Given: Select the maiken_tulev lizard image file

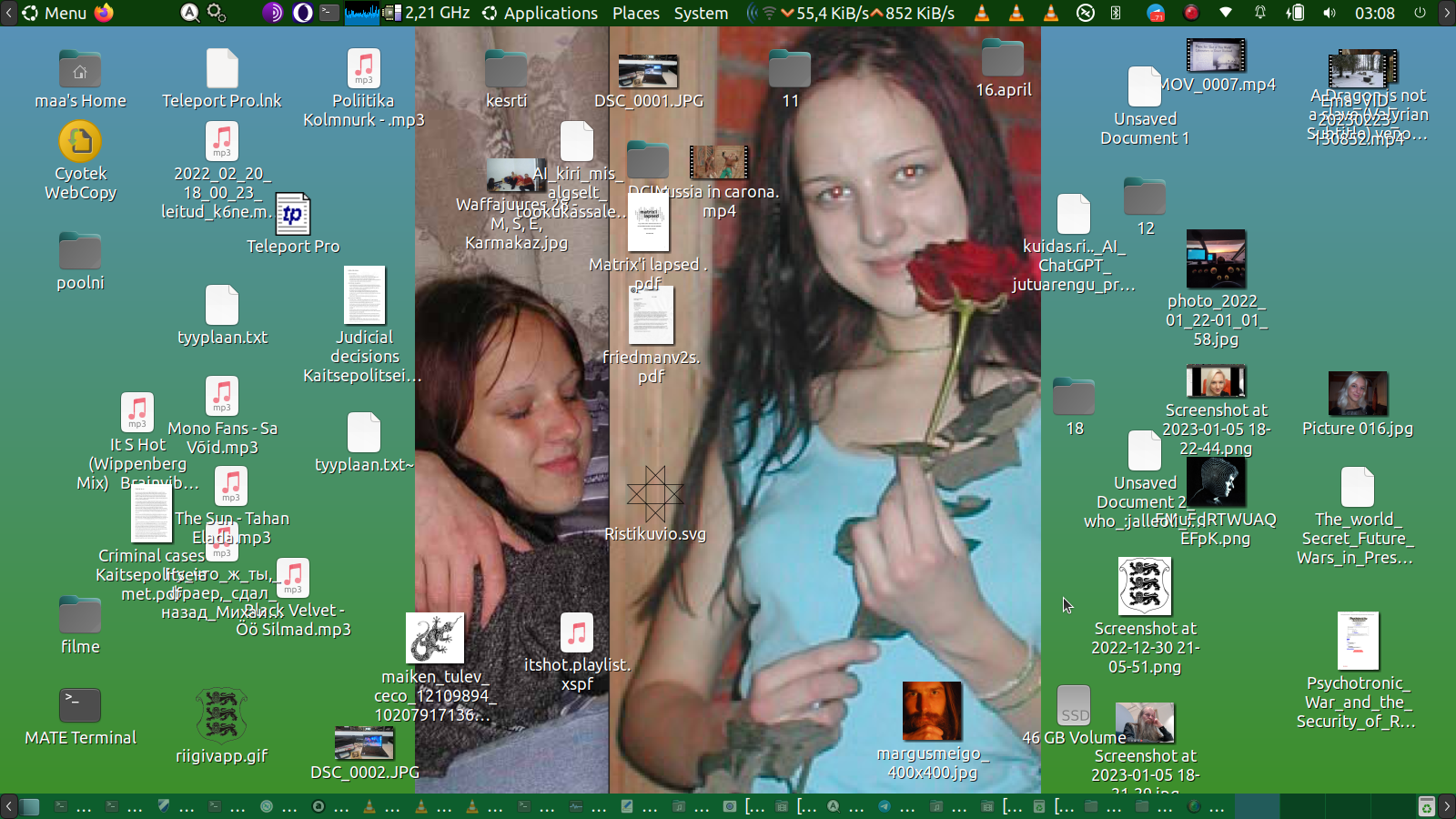Looking at the screenshot, I should (435, 669).
